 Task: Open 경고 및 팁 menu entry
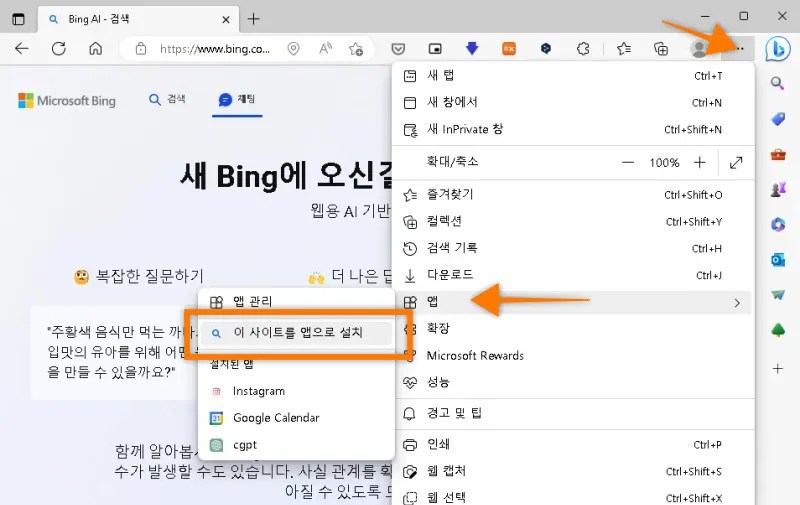click(x=573, y=413)
